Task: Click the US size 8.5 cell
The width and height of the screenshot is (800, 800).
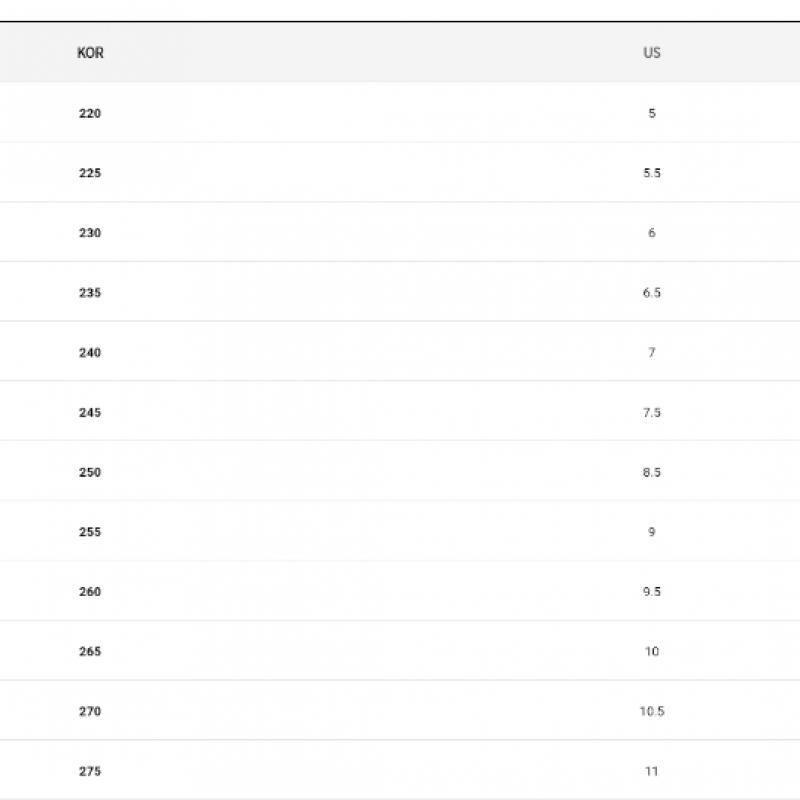Action: 652,472
